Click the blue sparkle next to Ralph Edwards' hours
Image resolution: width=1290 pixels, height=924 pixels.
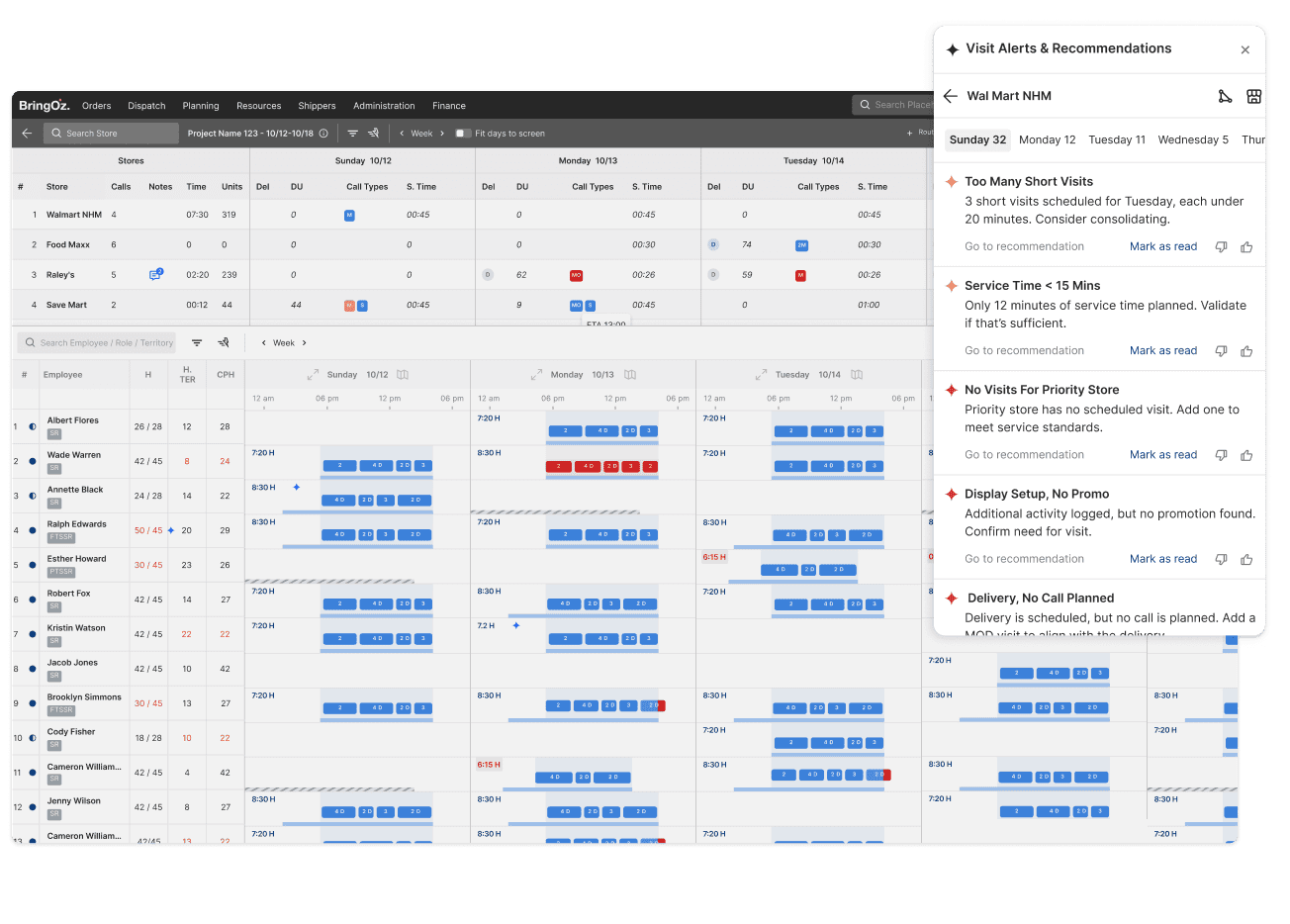pos(171,530)
